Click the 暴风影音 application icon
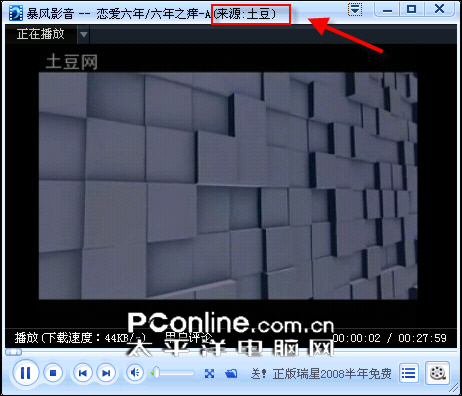 (16, 13)
